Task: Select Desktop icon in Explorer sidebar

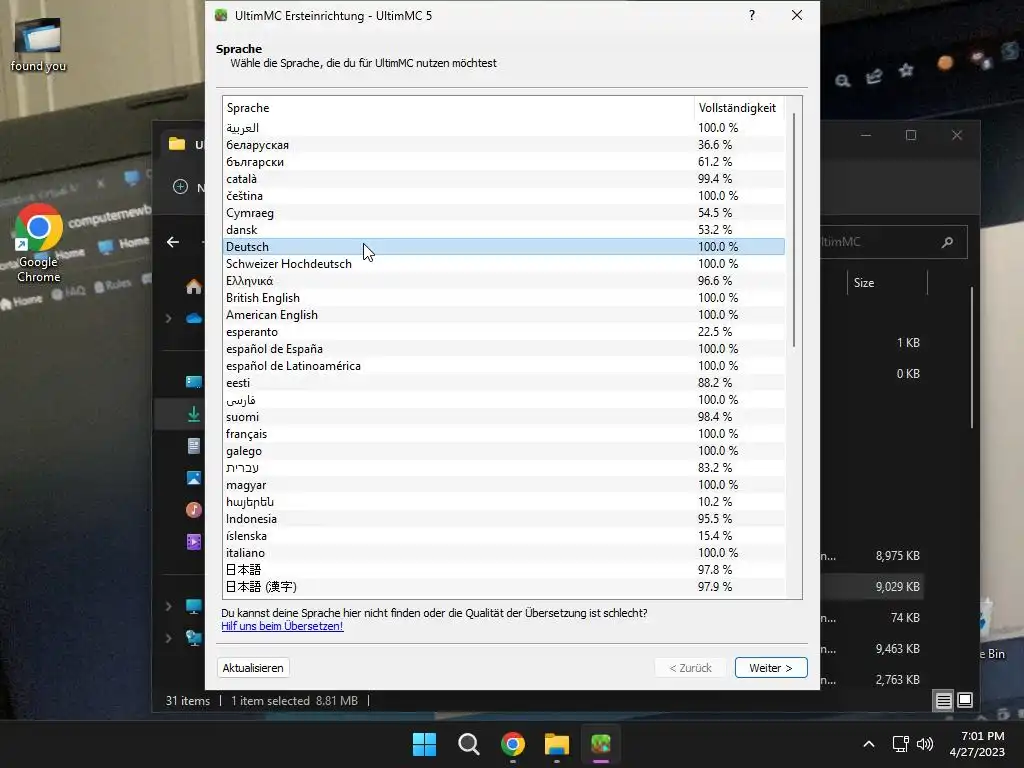Action: (x=193, y=382)
